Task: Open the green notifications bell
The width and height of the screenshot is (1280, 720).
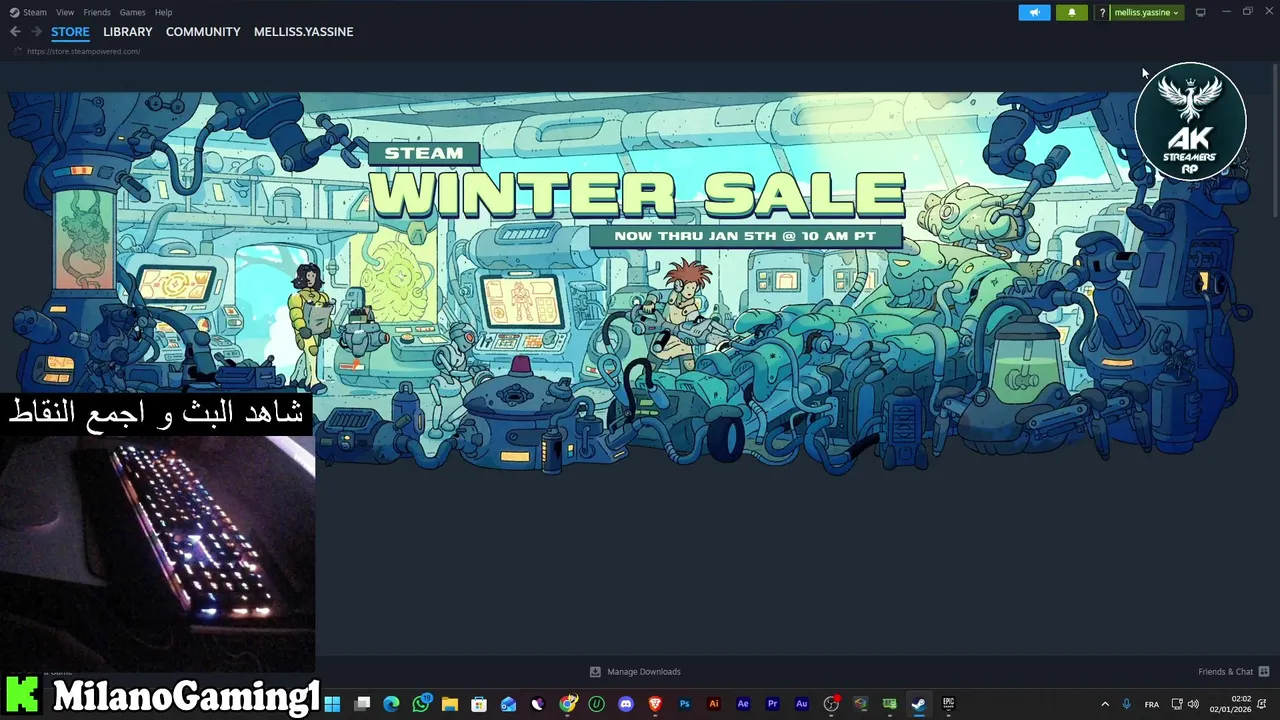Action: click(x=1072, y=12)
